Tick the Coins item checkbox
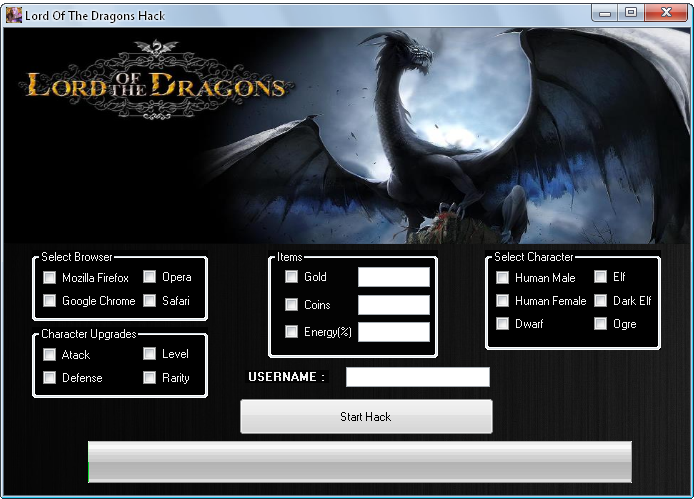Image resolution: width=694 pixels, height=499 pixels. coord(291,304)
